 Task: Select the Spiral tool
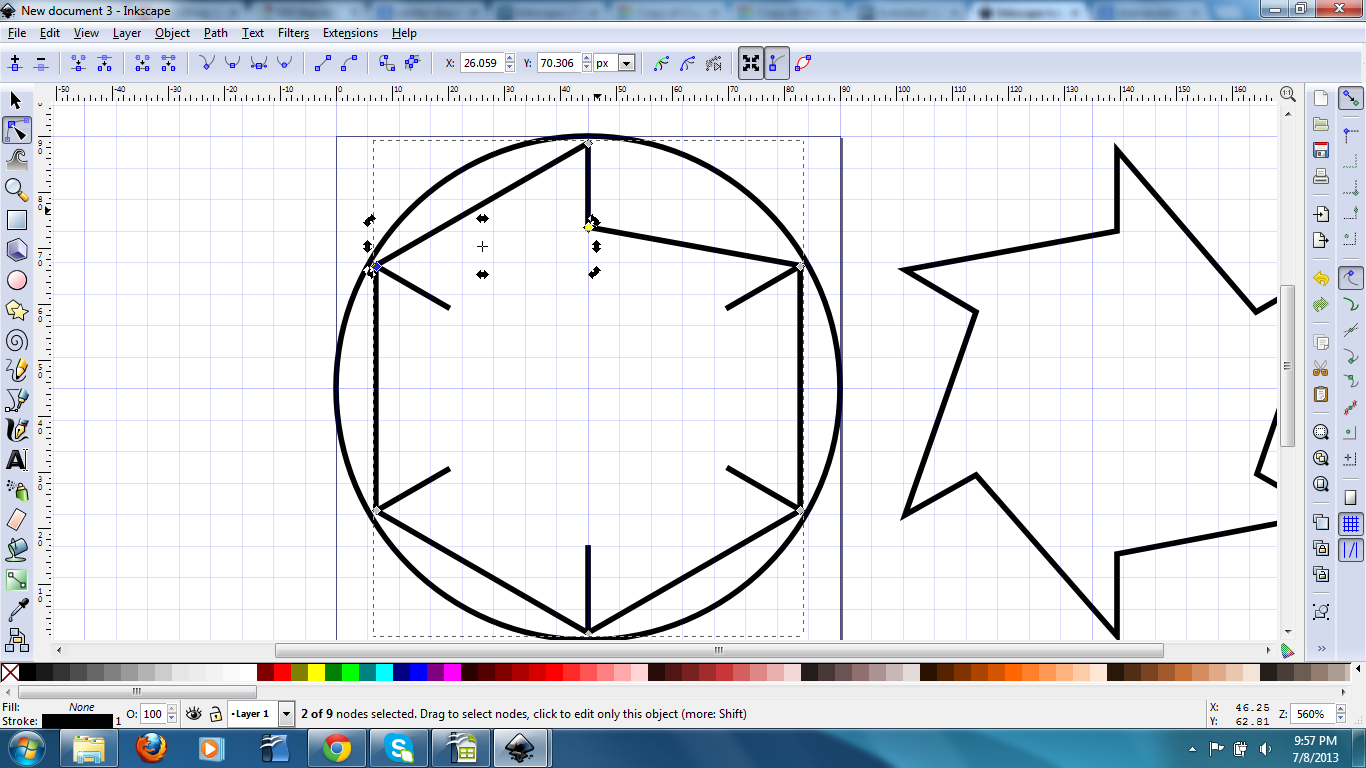(x=16, y=340)
